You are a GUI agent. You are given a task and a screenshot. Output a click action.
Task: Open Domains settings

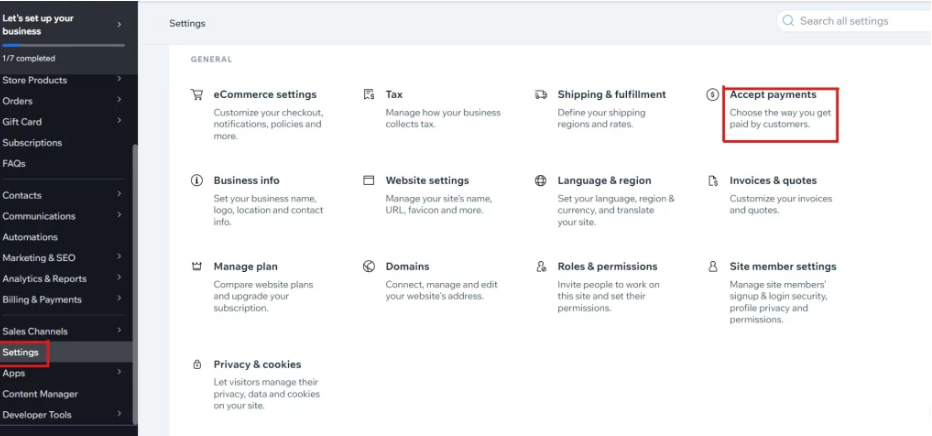[x=407, y=267]
